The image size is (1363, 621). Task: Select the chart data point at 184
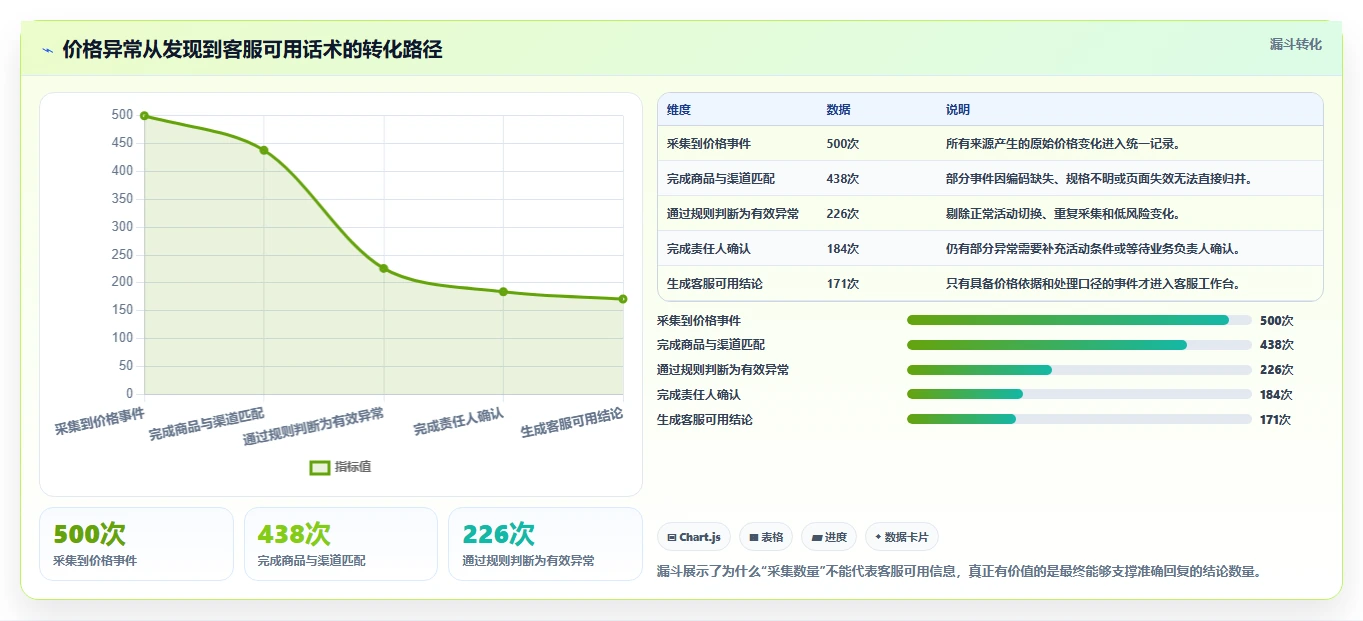click(x=503, y=292)
